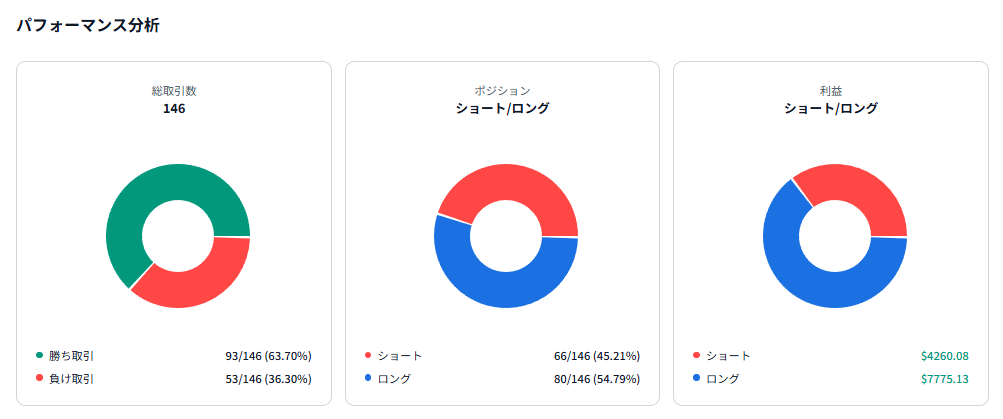This screenshot has width=1003, height=419.
Task: Click blue ロング dot in 利益 card
Action: tap(697, 379)
